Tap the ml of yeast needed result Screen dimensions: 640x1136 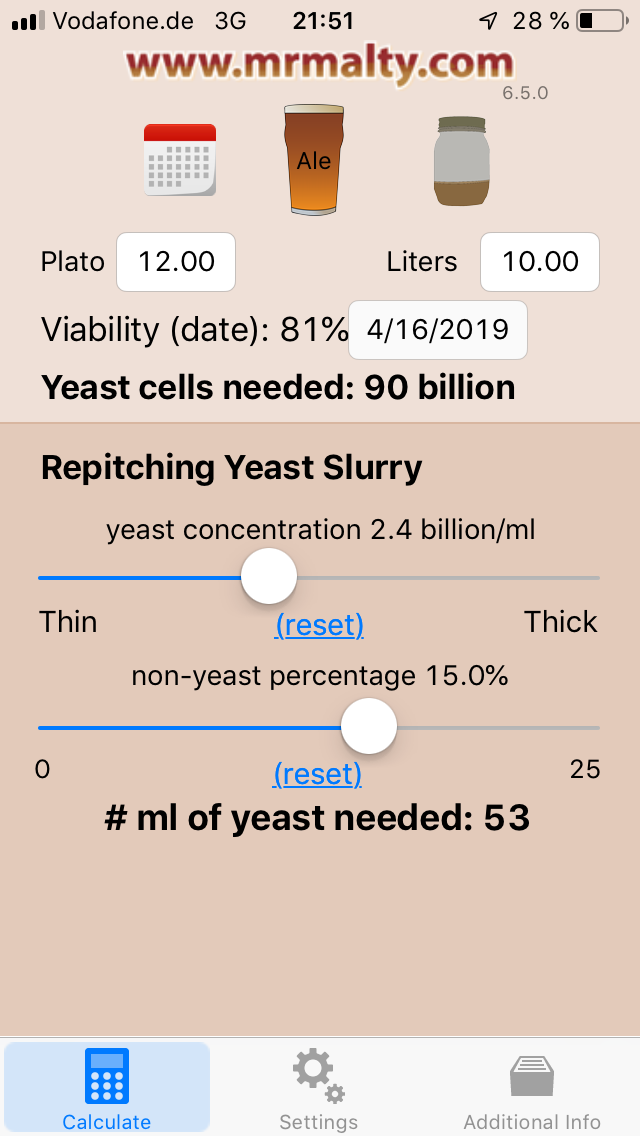point(318,818)
